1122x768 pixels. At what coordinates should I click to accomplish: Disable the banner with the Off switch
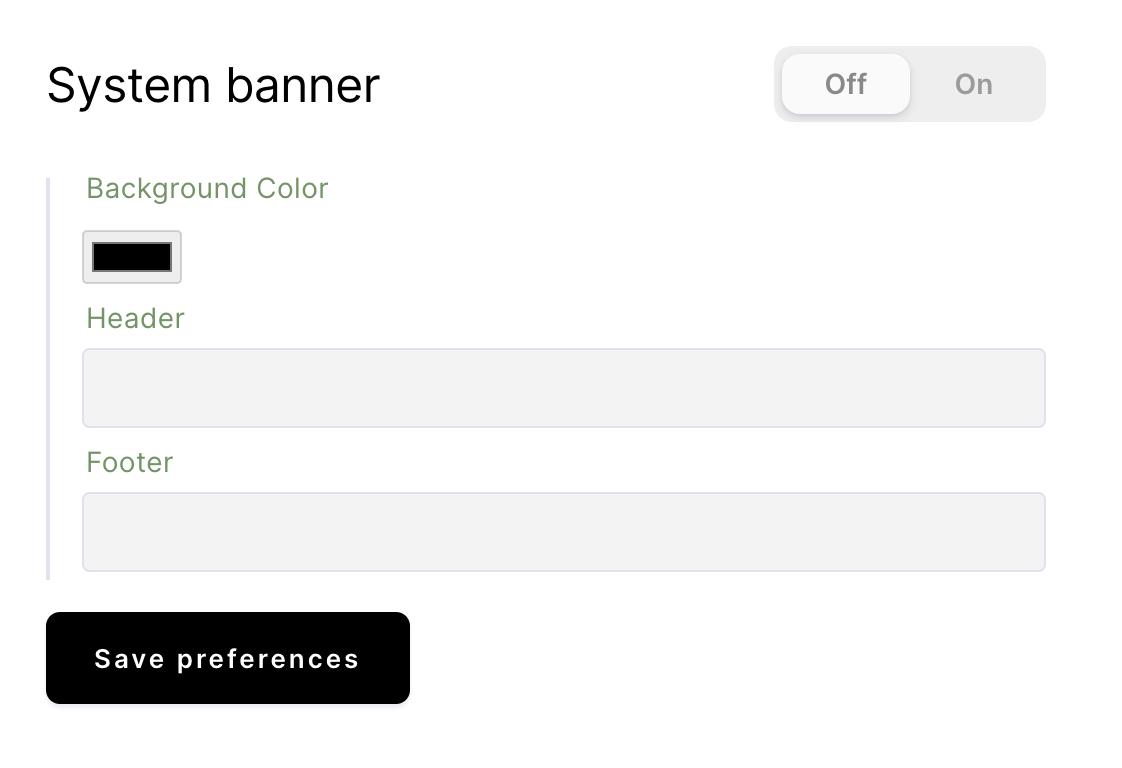tap(845, 84)
